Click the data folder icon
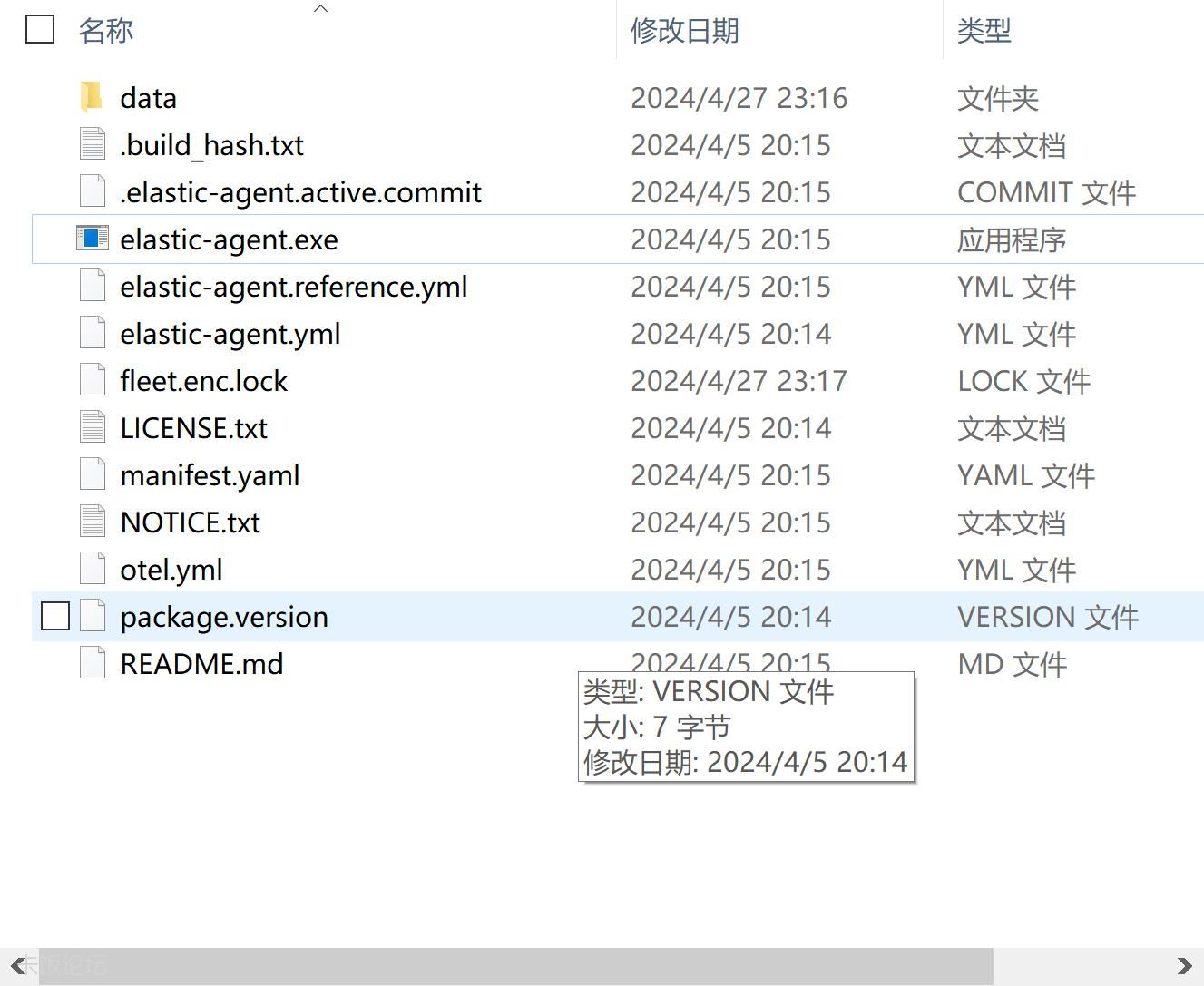This screenshot has height=986, width=1204. pos(91,97)
